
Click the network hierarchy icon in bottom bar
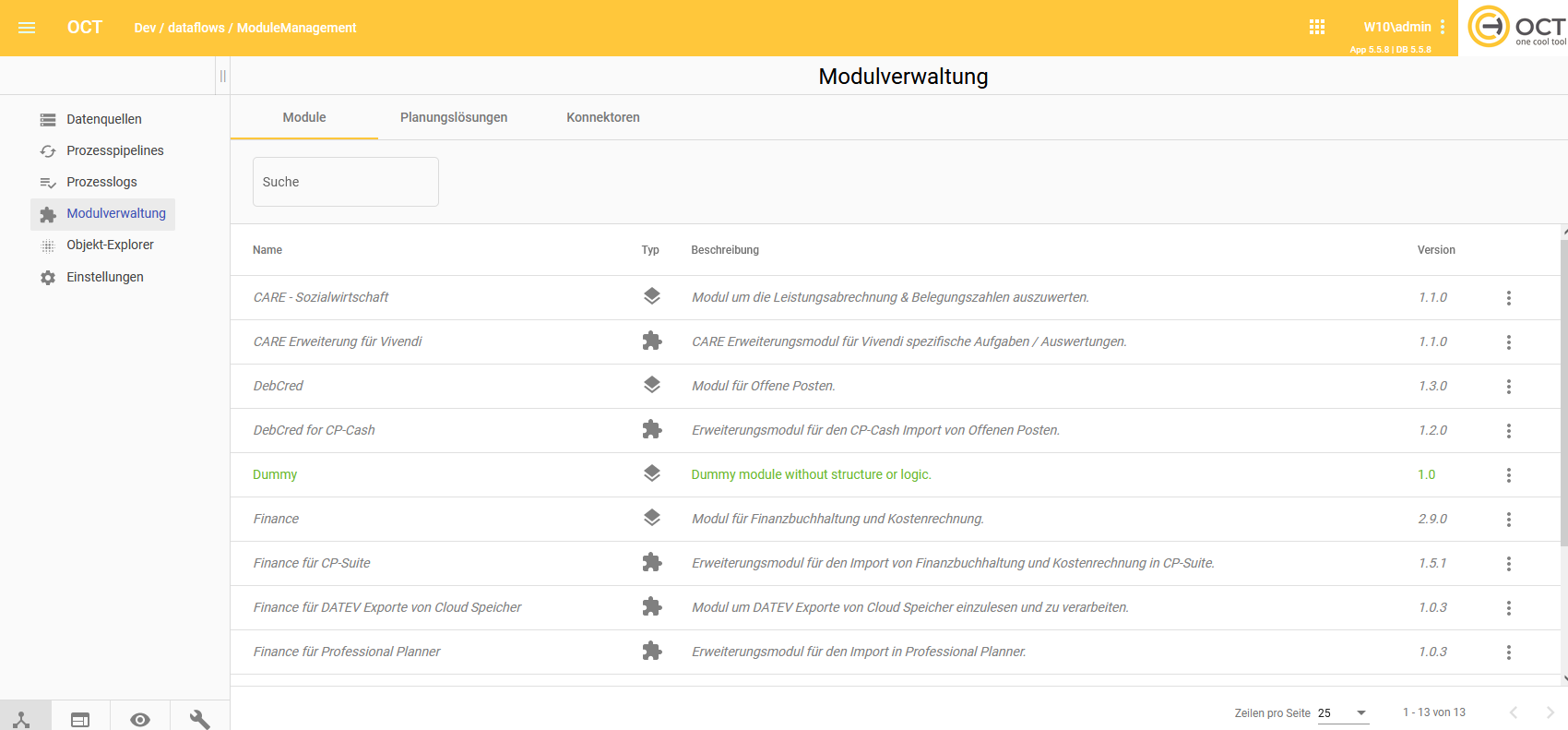22,719
